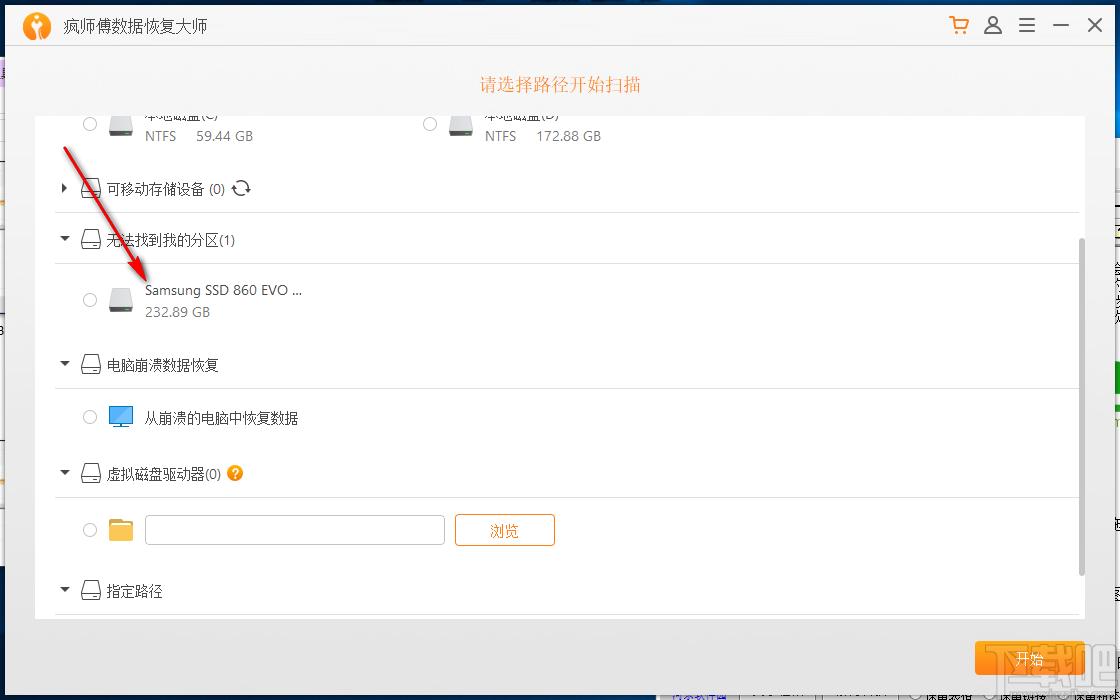Collapse the 指定路径 section arrow
Viewport: 1120px width, 700px height.
pyautogui.click(x=65, y=590)
